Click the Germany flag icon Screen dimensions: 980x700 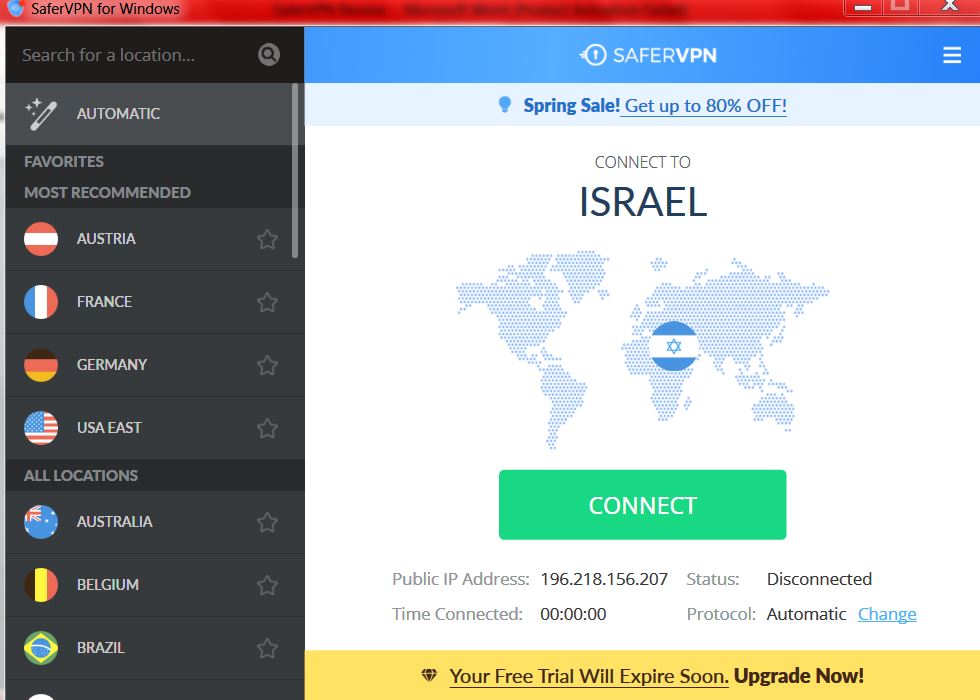coord(41,365)
